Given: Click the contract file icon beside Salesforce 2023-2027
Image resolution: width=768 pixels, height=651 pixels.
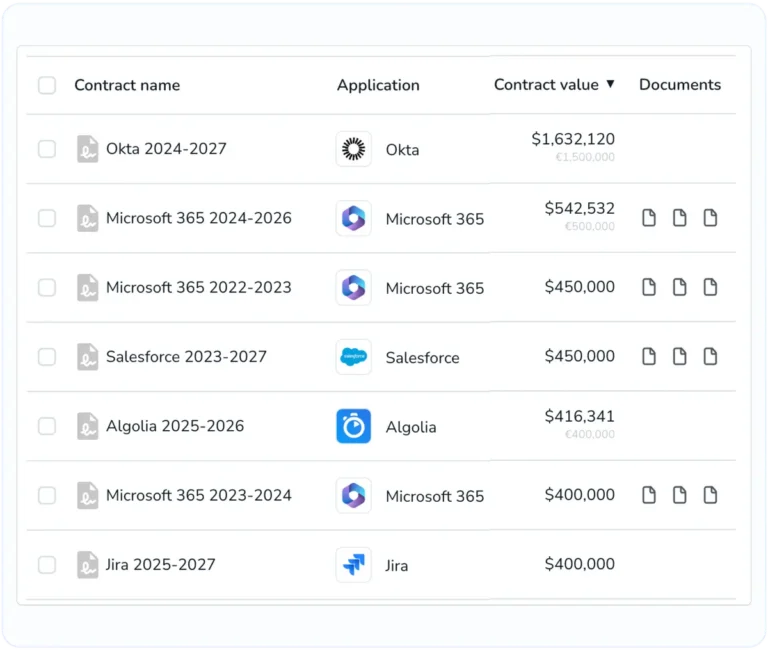Looking at the screenshot, I should pos(88,357).
